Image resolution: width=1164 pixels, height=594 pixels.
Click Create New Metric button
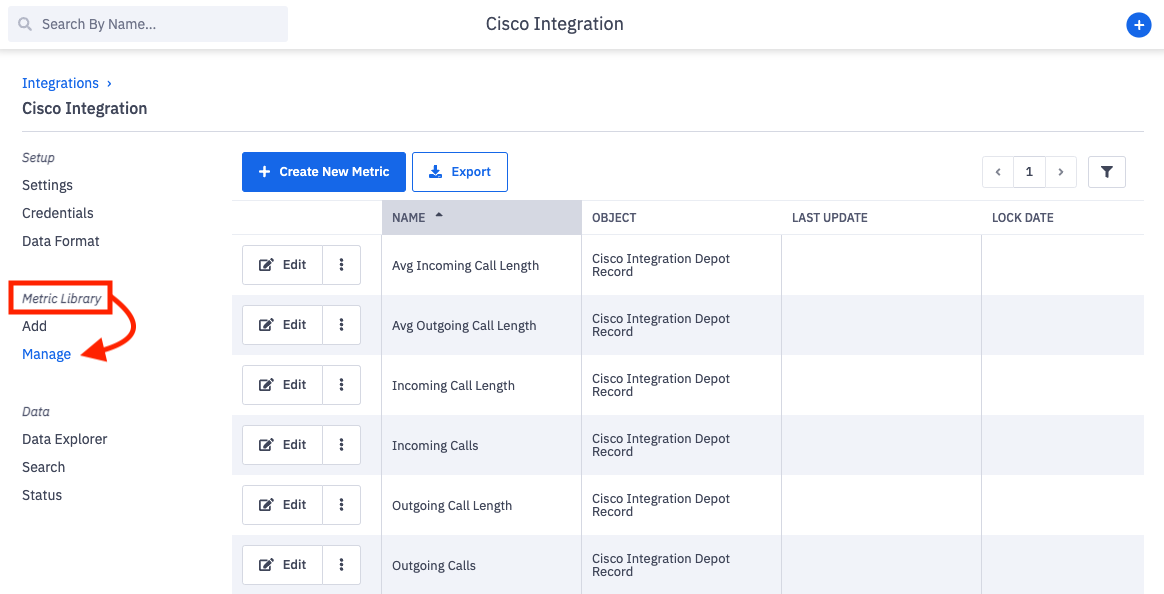[323, 172]
